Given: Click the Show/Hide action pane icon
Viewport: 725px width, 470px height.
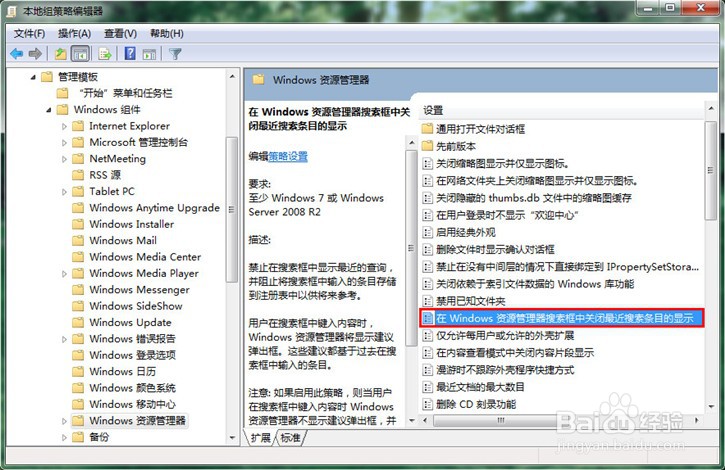Looking at the screenshot, I should point(149,54).
